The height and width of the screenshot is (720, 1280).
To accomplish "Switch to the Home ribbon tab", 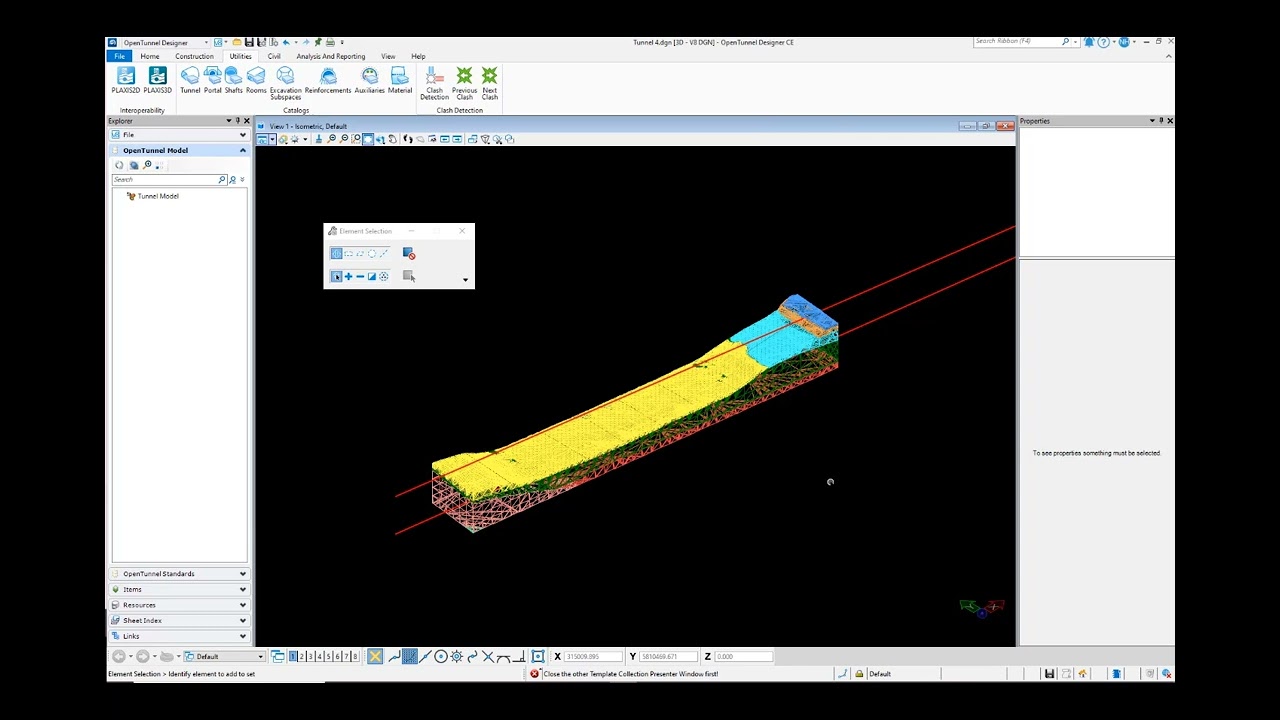I will (x=149, y=56).
